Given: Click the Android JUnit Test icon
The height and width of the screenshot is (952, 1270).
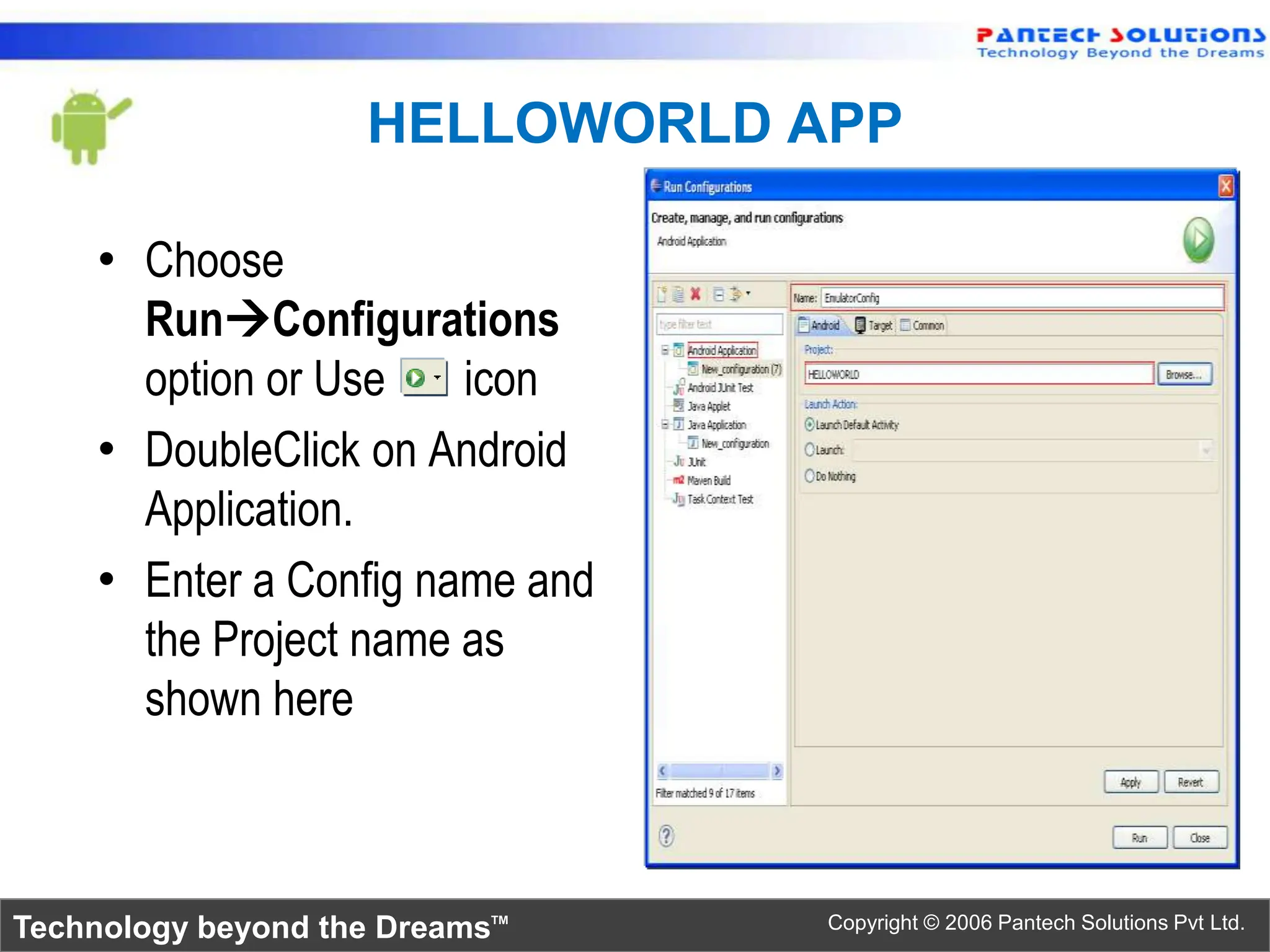Looking at the screenshot, I should [x=679, y=388].
